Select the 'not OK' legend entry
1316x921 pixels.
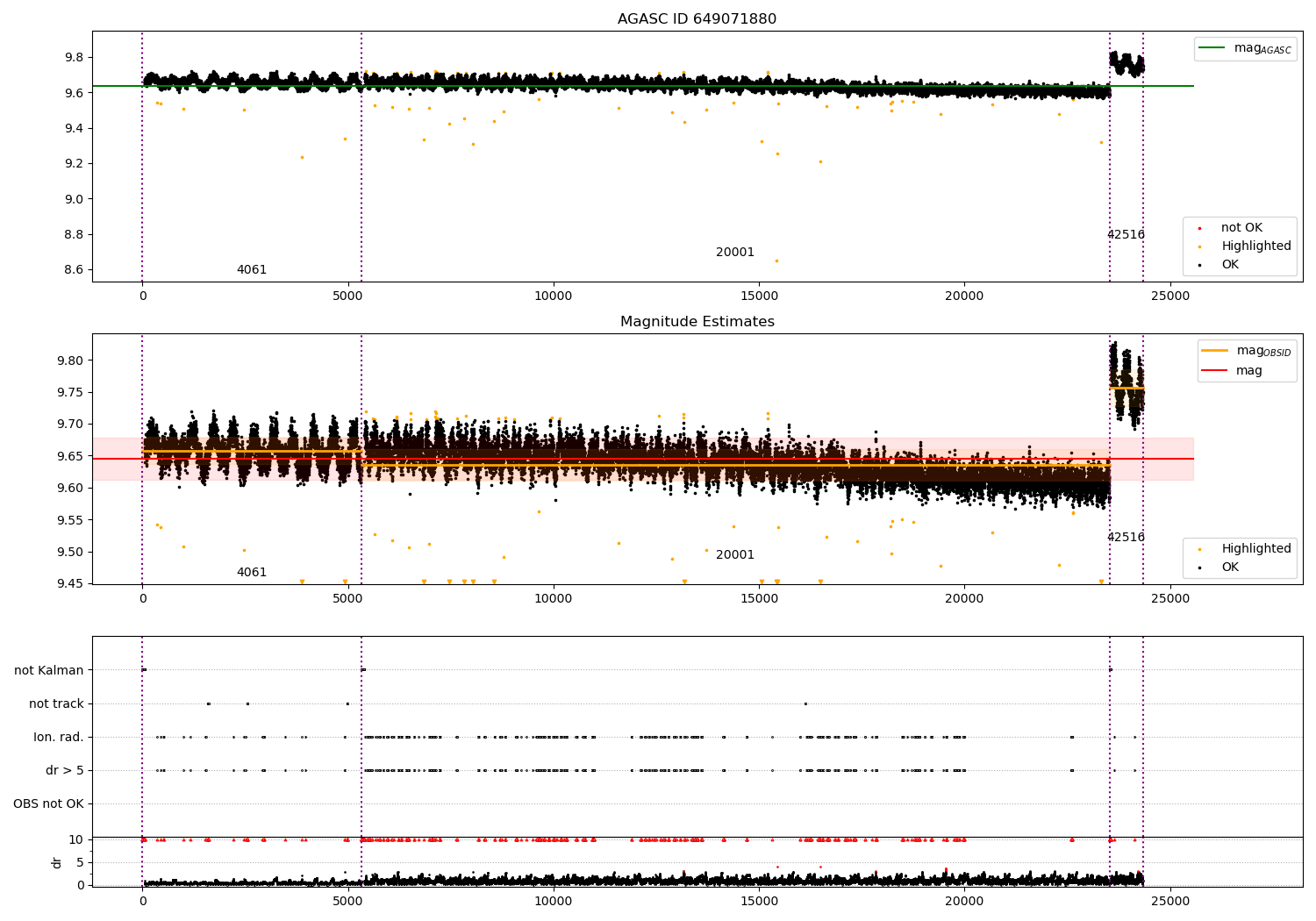(x=1241, y=228)
